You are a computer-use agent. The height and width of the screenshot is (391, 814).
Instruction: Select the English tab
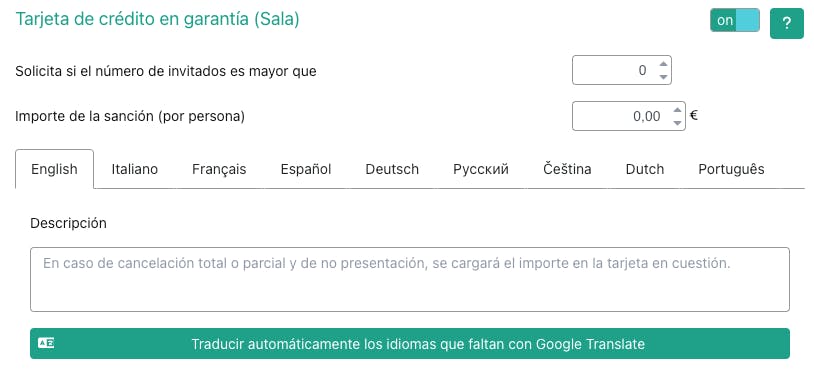[x=55, y=169]
